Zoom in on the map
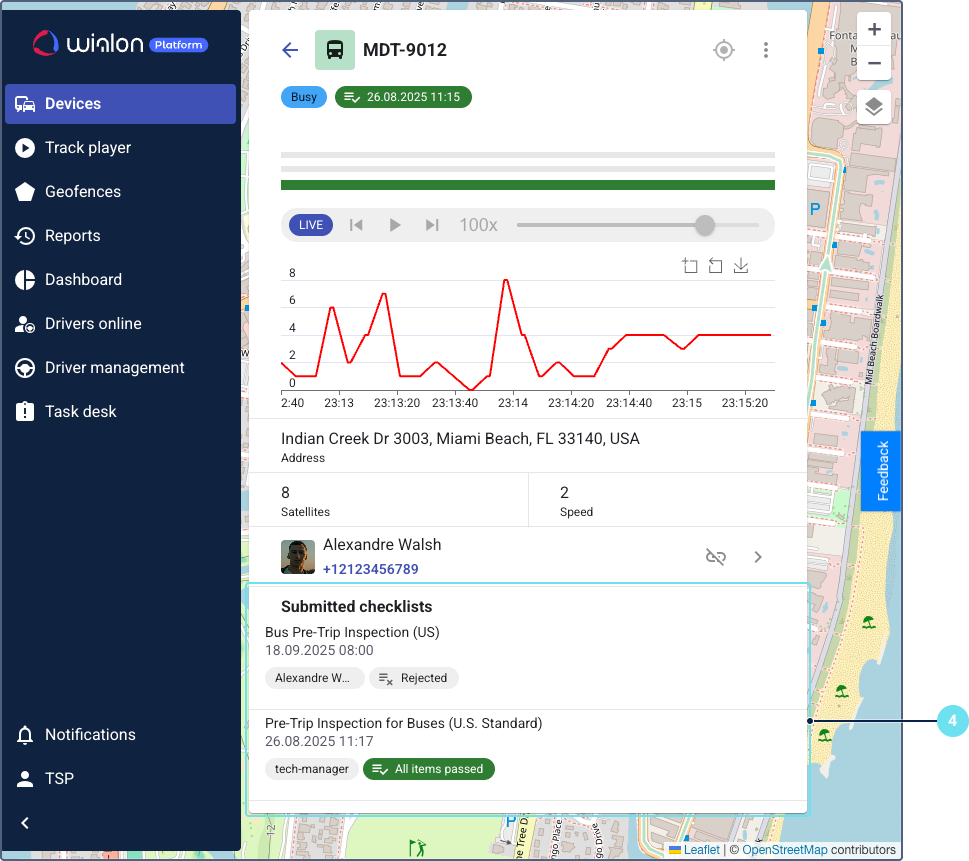Image resolution: width=969 pixels, height=861 pixels. point(874,29)
